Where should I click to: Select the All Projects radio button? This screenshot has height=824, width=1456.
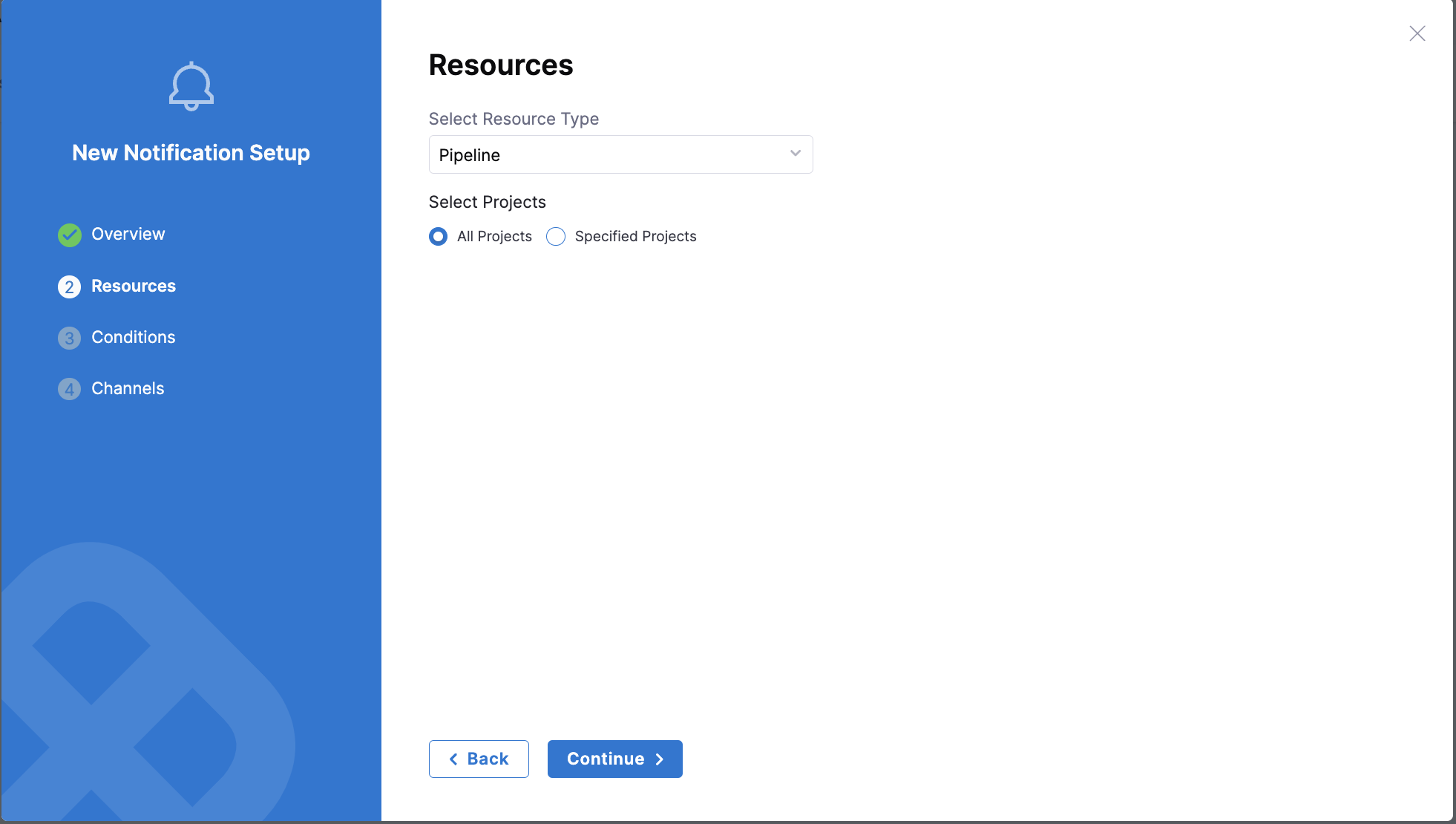pyautogui.click(x=439, y=237)
